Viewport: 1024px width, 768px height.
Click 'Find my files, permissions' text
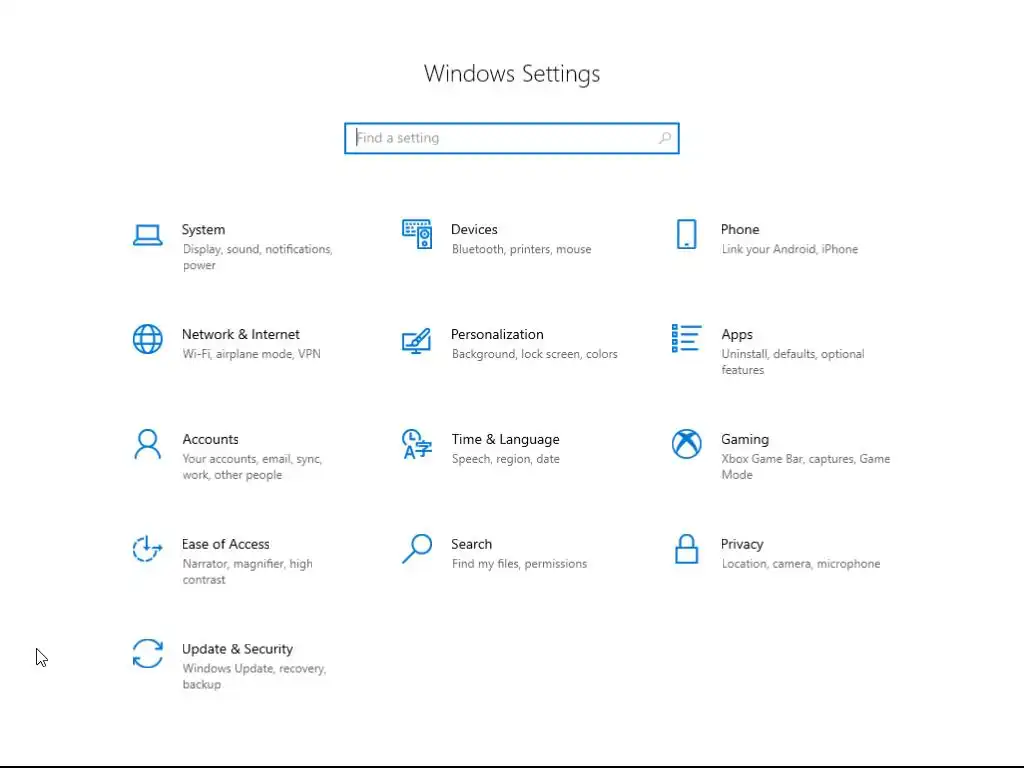(x=519, y=564)
